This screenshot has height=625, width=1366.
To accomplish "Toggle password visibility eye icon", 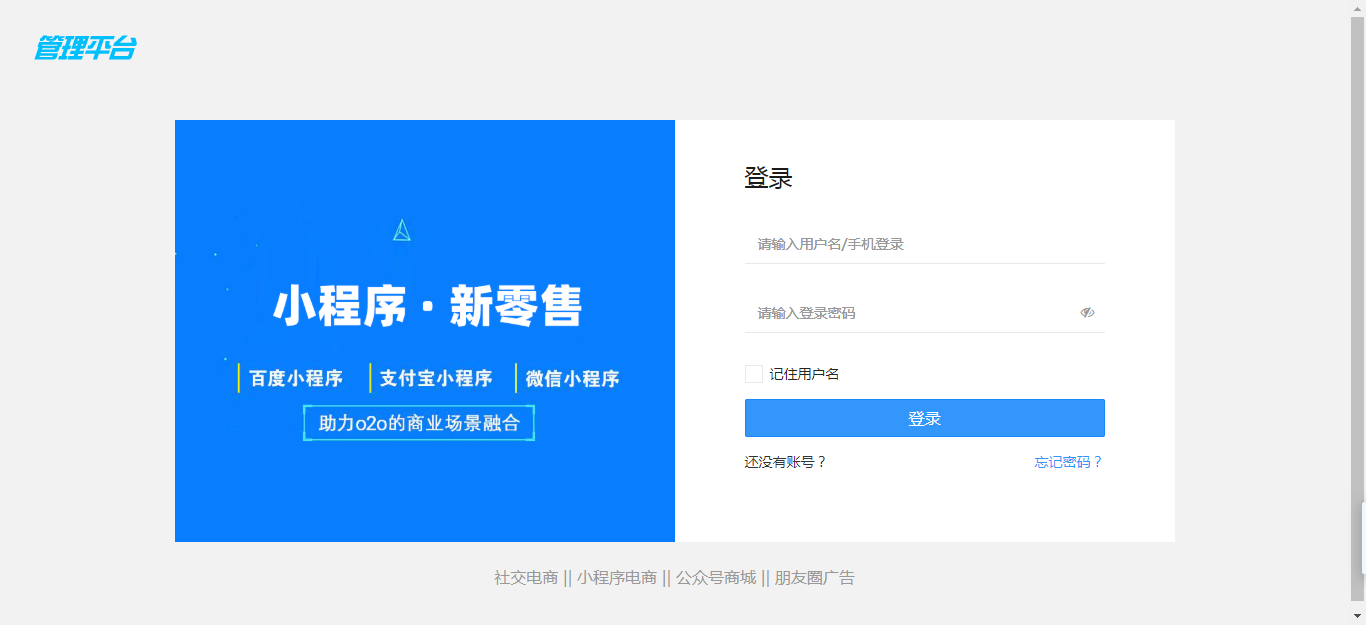I will 1087,313.
